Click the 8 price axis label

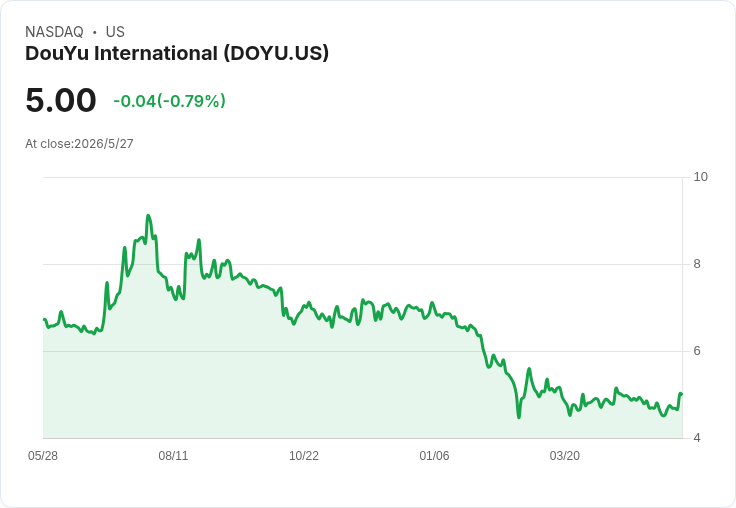tap(697, 264)
